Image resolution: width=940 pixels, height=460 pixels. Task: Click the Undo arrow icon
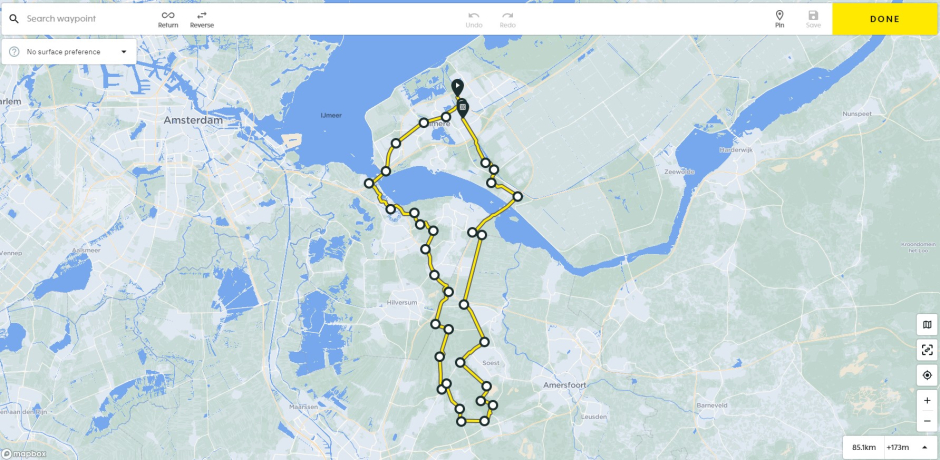[x=474, y=15]
